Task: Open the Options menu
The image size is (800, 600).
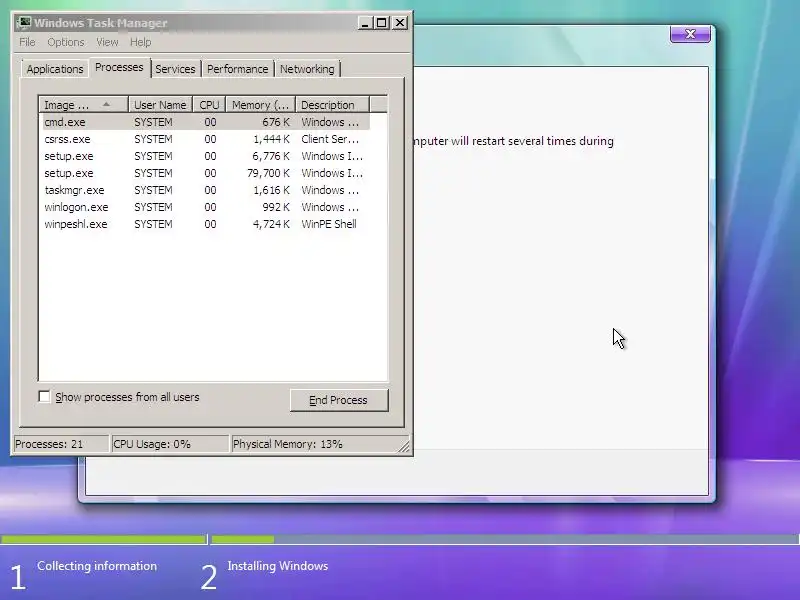Action: 66,42
